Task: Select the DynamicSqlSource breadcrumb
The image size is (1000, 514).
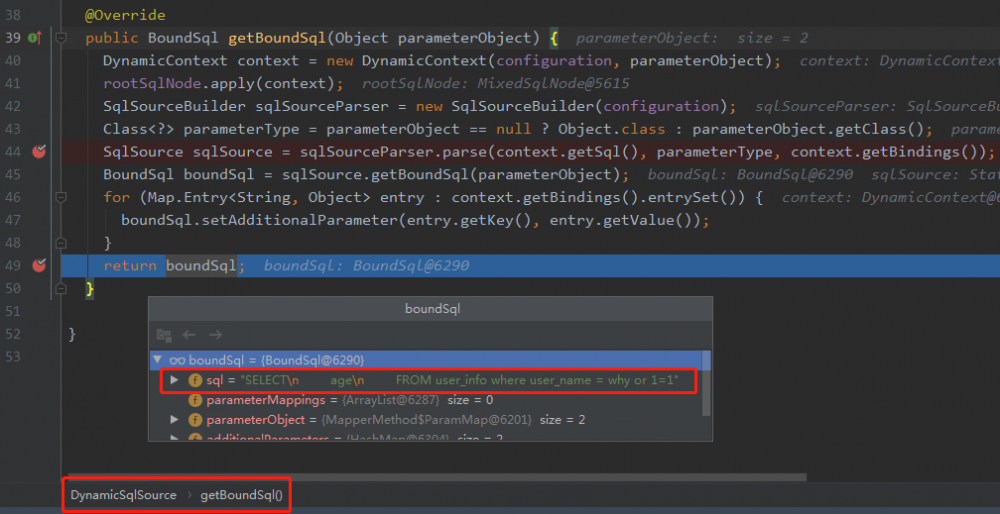Action: tap(124, 495)
